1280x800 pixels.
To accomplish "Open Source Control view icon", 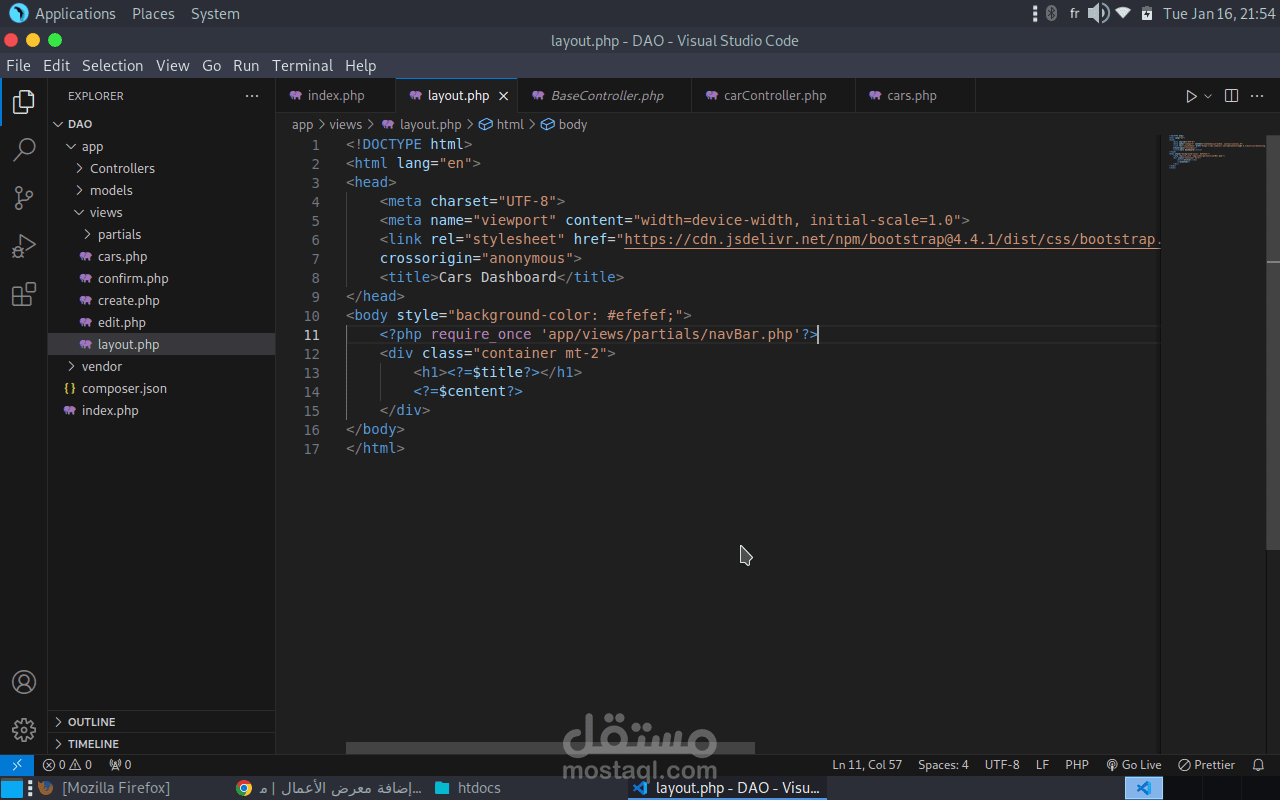I will pyautogui.click(x=24, y=198).
